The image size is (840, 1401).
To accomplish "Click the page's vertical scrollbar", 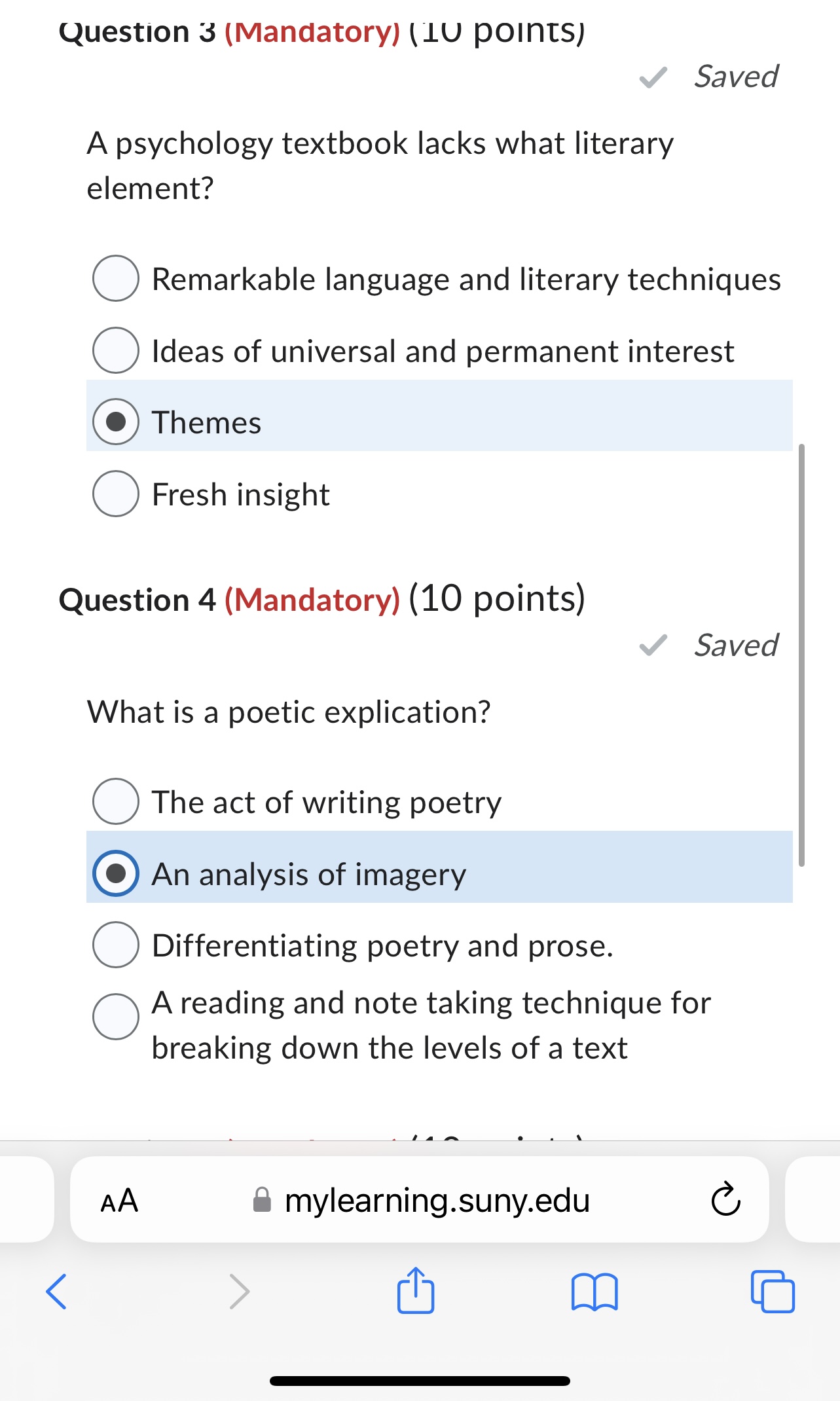I will click(801, 655).
